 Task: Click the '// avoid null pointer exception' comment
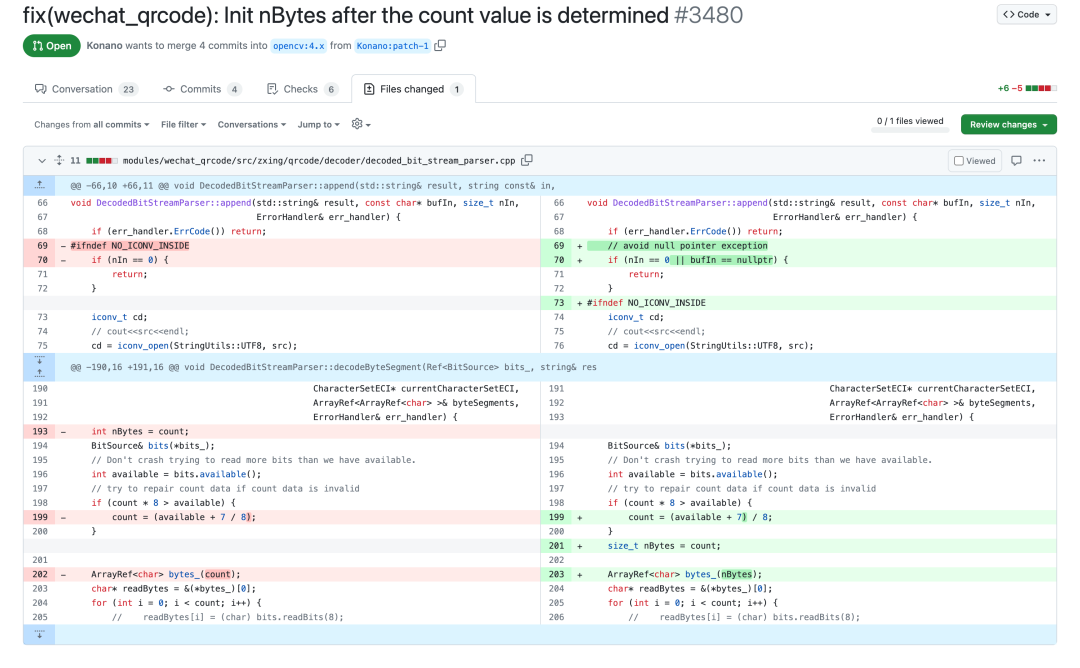click(687, 246)
